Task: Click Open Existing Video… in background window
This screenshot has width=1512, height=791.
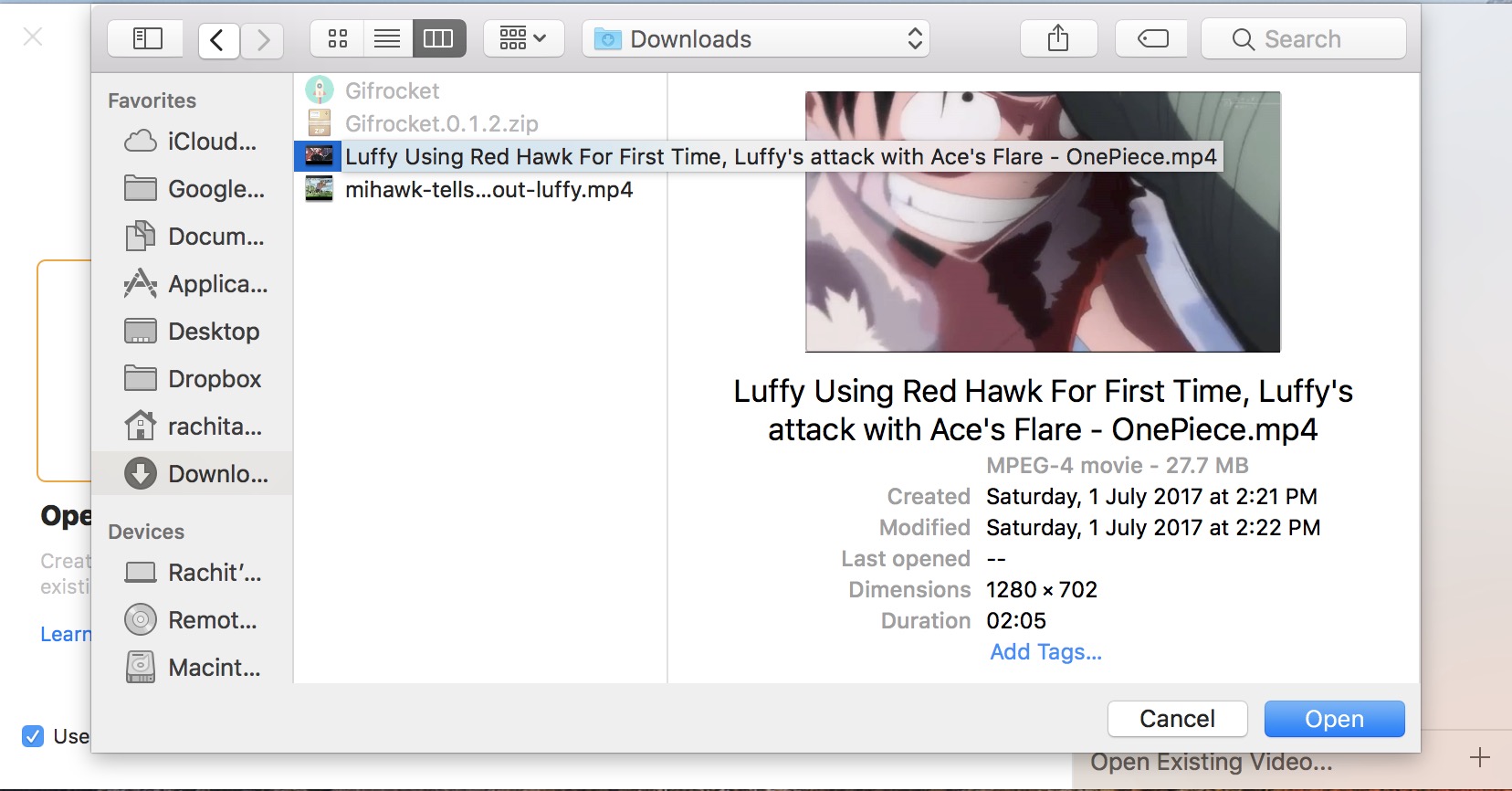Action: point(1211,763)
